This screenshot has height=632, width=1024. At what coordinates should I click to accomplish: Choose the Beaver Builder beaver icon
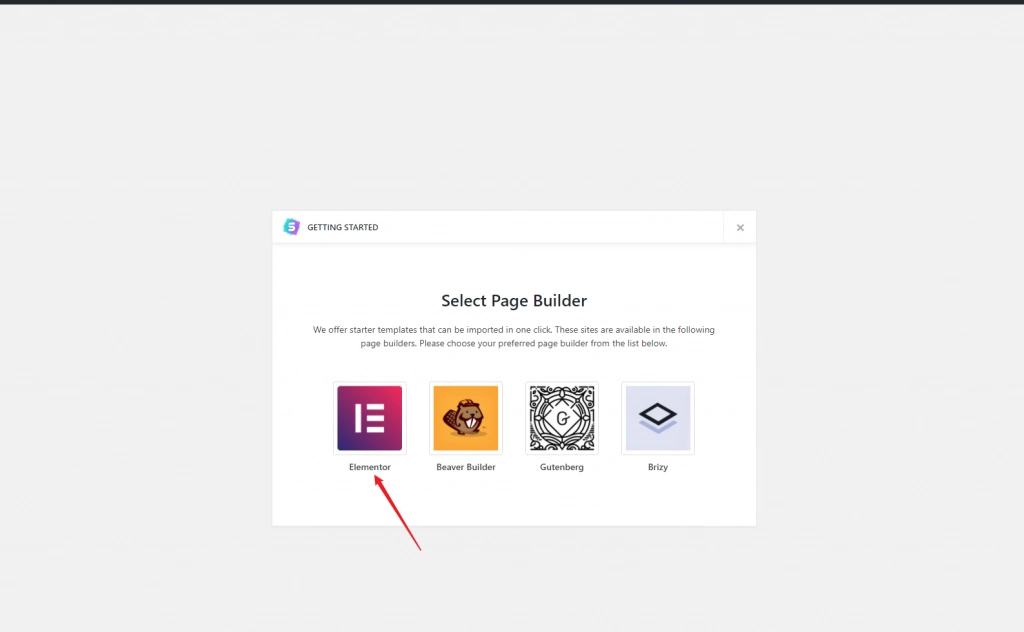point(466,418)
